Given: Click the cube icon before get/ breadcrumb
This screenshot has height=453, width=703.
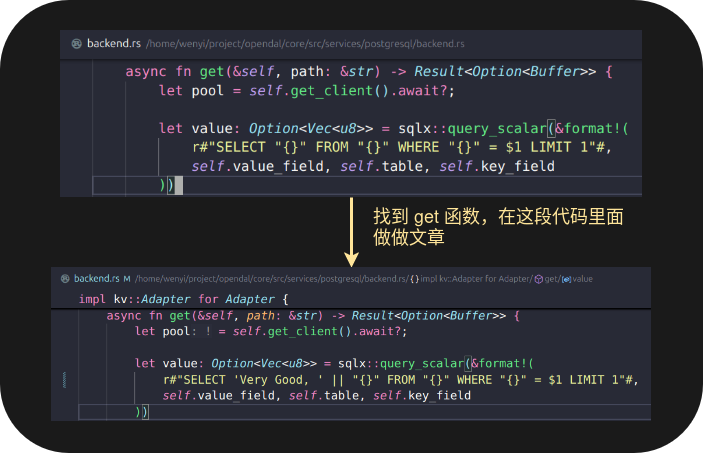Looking at the screenshot, I should (x=538, y=279).
